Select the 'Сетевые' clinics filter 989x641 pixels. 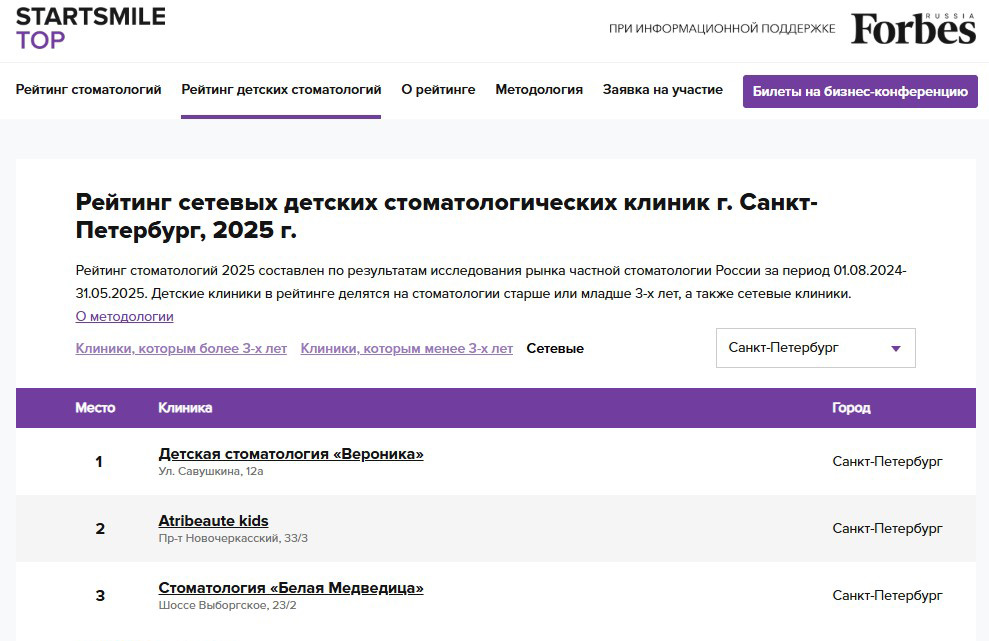(555, 349)
